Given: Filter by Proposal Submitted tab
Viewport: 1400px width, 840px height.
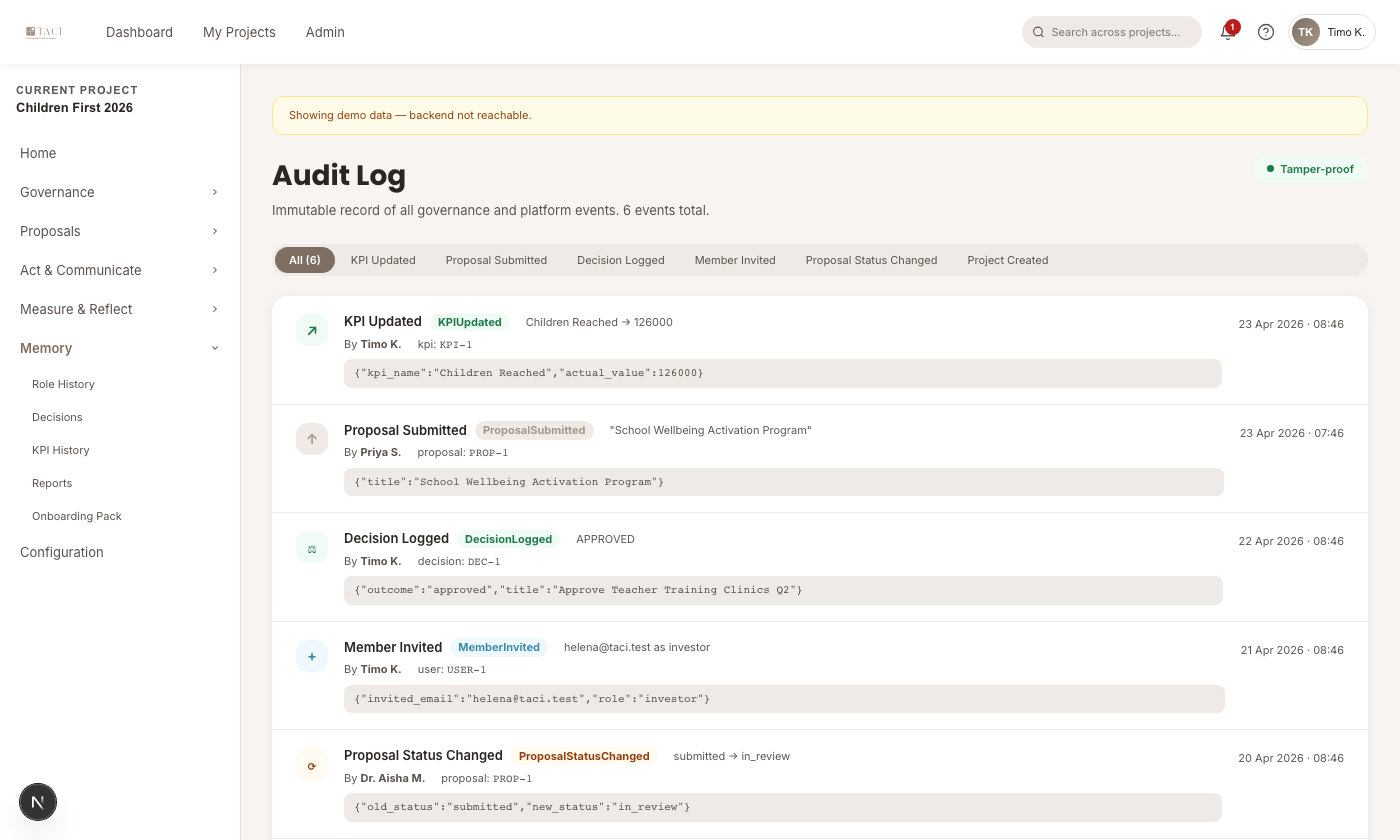Looking at the screenshot, I should [x=496, y=260].
